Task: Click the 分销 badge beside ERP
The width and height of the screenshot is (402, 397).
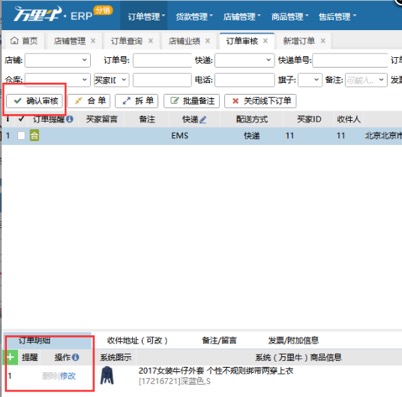Action: click(103, 10)
